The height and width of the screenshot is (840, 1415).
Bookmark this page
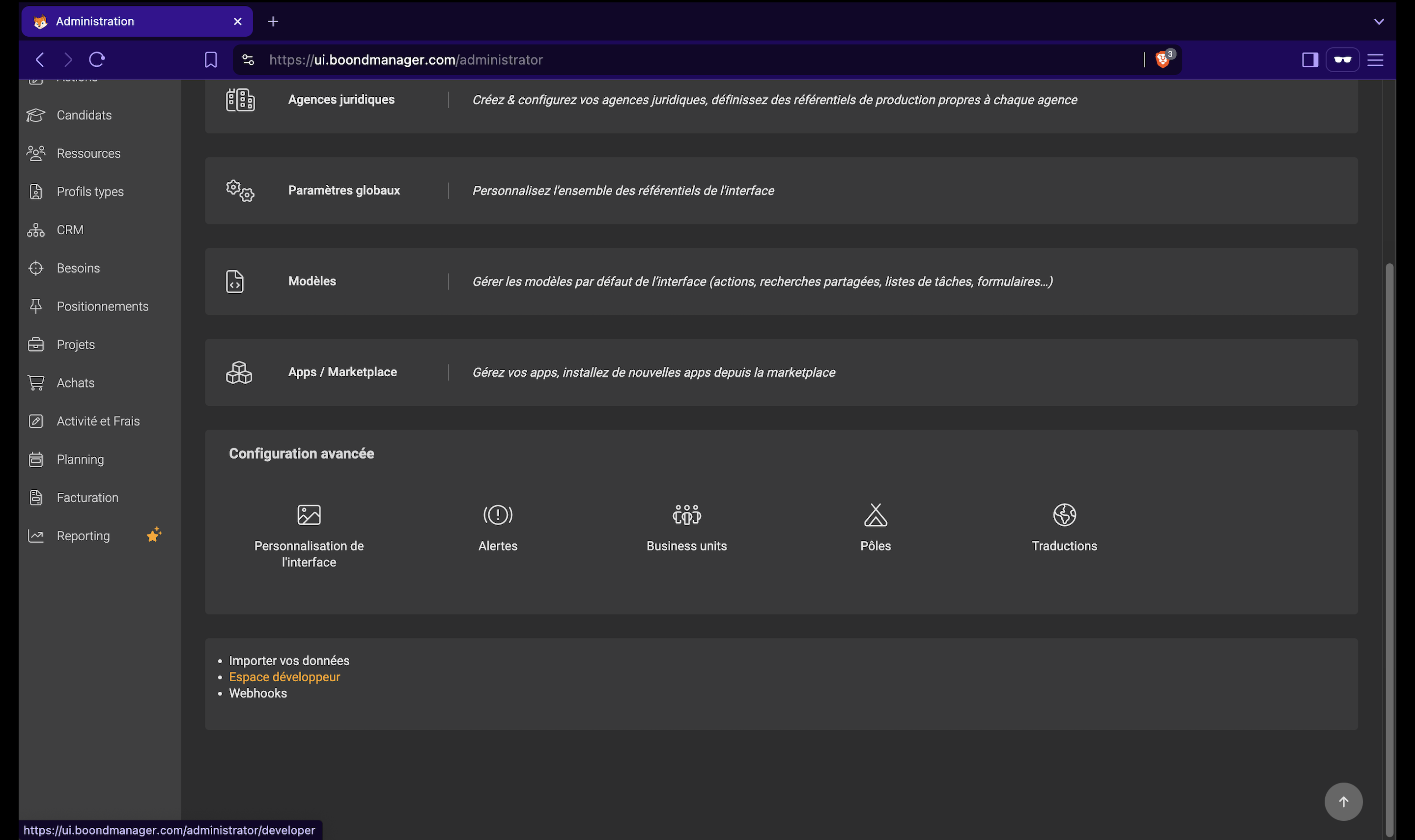(x=211, y=60)
